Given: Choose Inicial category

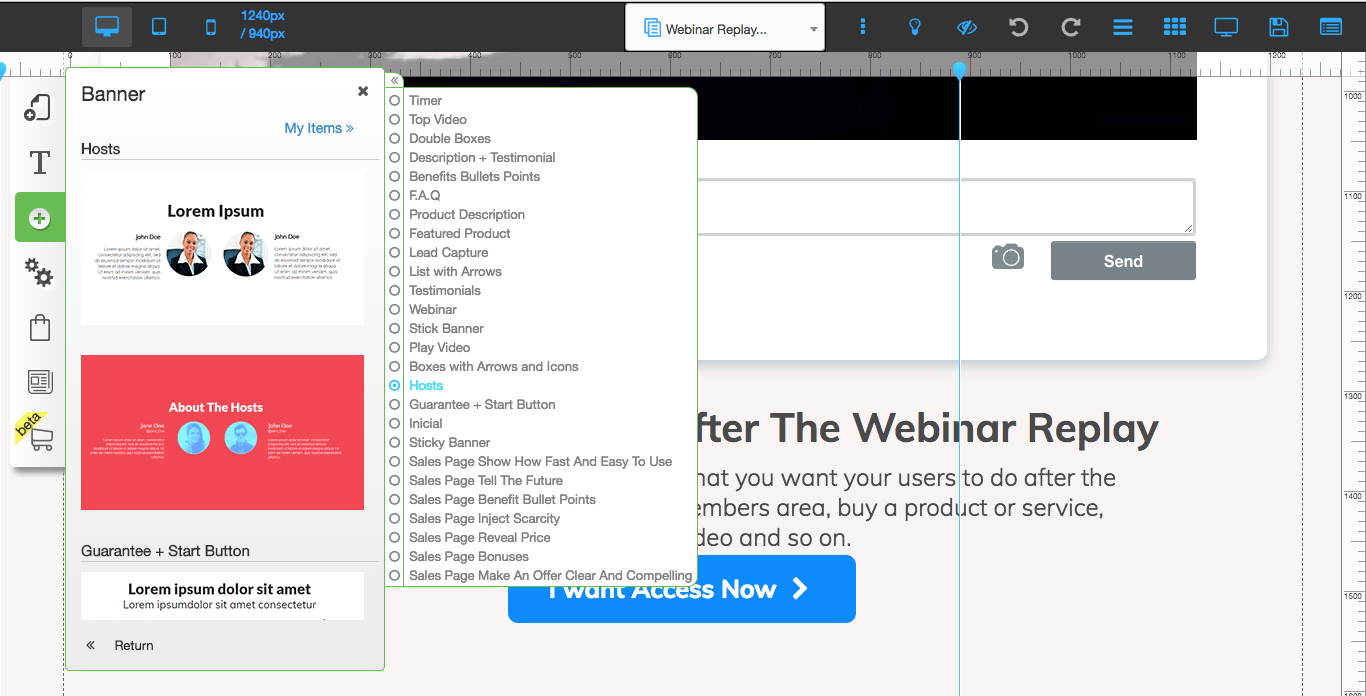Looking at the screenshot, I should (x=426, y=423).
